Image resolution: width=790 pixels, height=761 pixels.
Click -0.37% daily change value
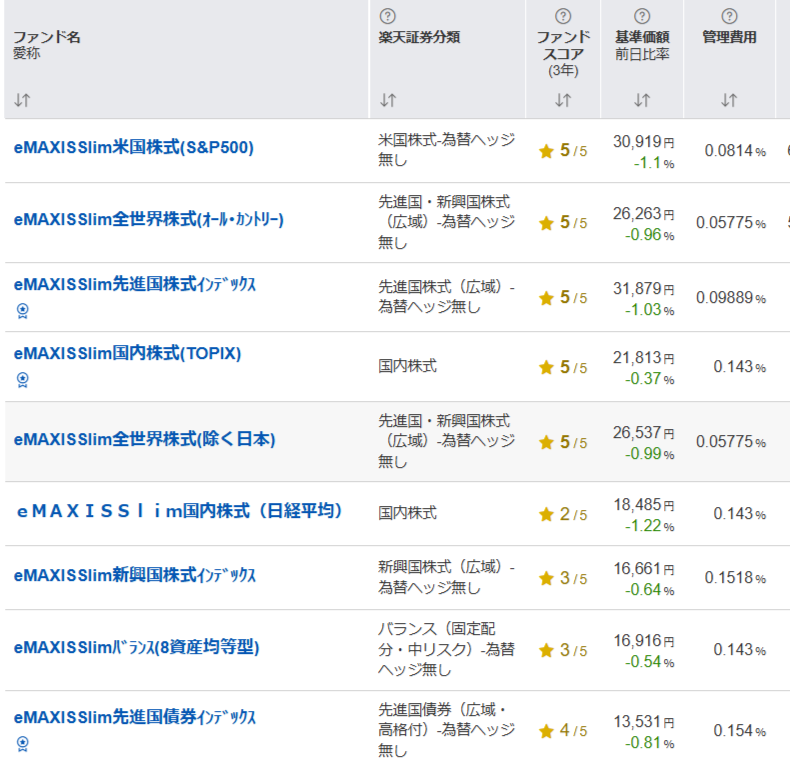[649, 378]
